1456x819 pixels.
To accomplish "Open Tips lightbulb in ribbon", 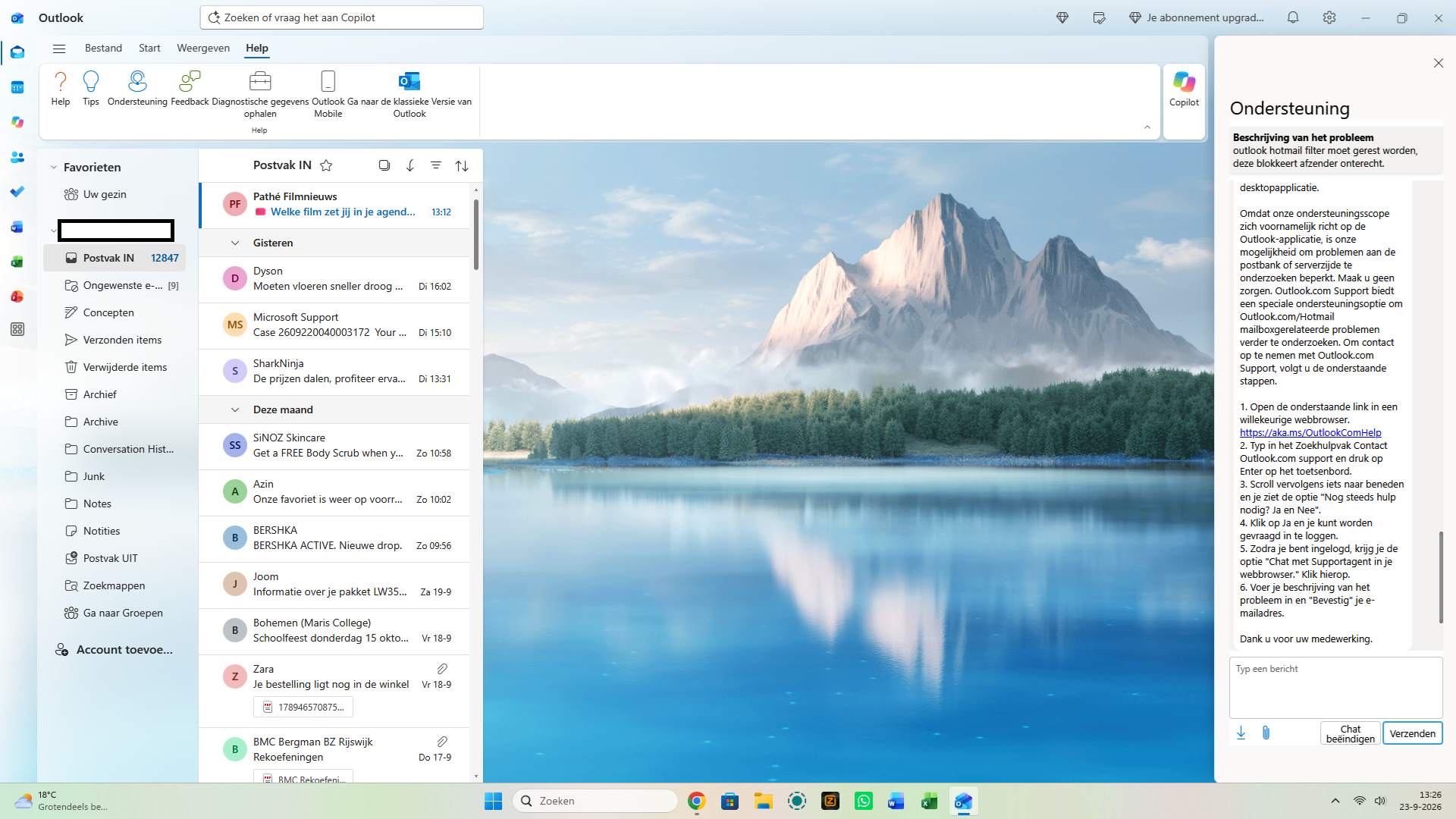I will pos(91,81).
